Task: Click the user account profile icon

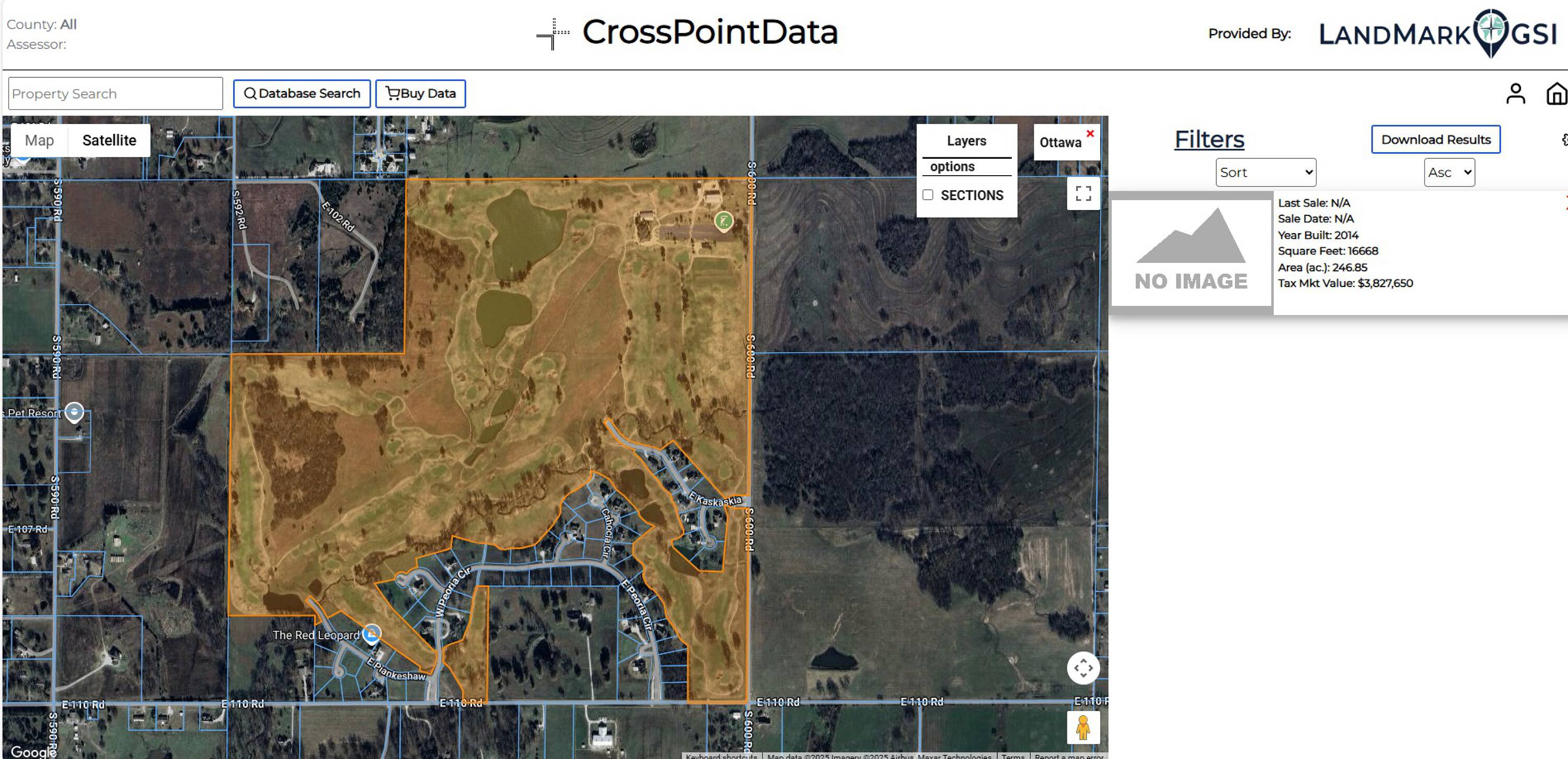Action: [x=1515, y=94]
